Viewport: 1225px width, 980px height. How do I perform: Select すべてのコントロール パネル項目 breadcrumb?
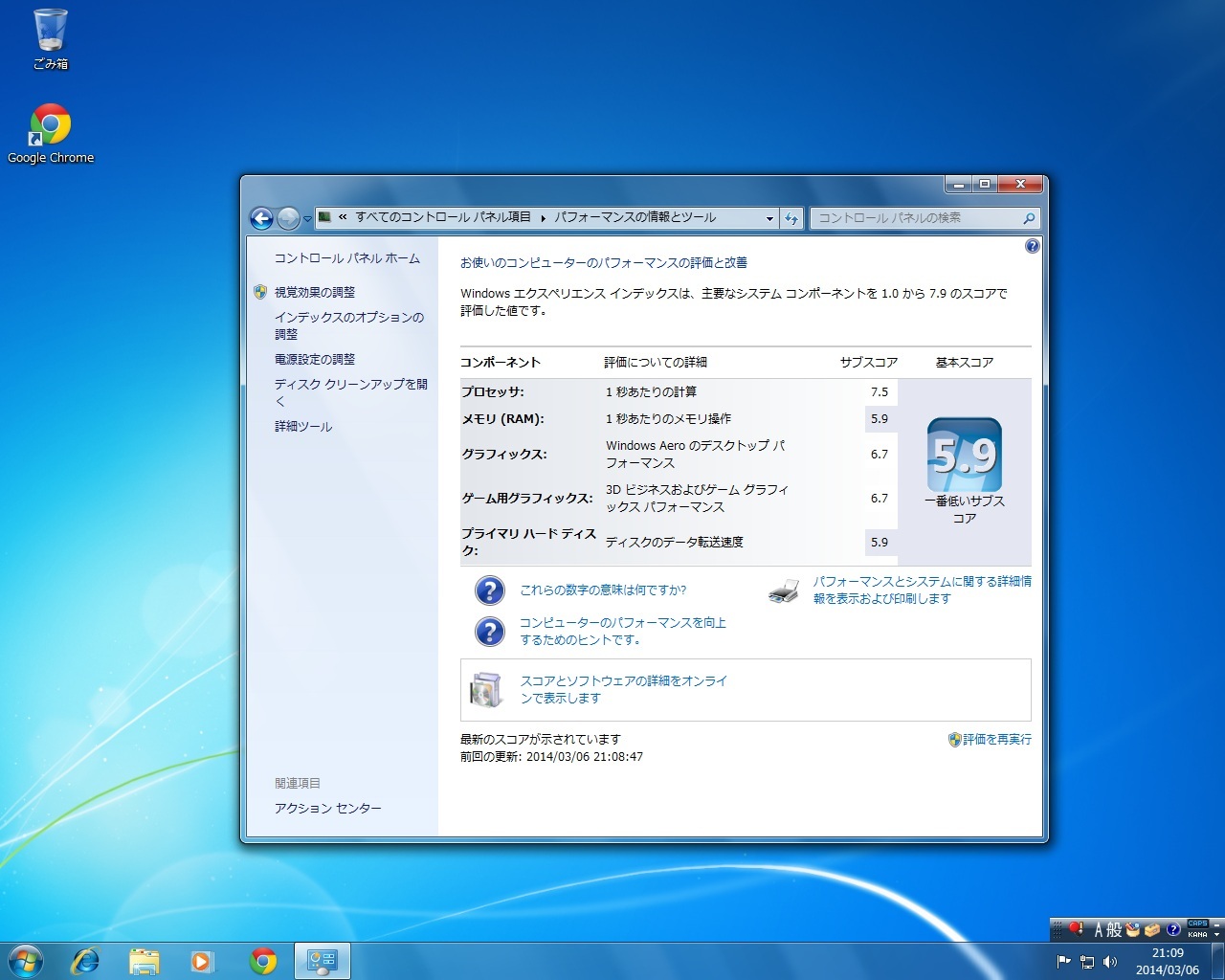click(442, 217)
